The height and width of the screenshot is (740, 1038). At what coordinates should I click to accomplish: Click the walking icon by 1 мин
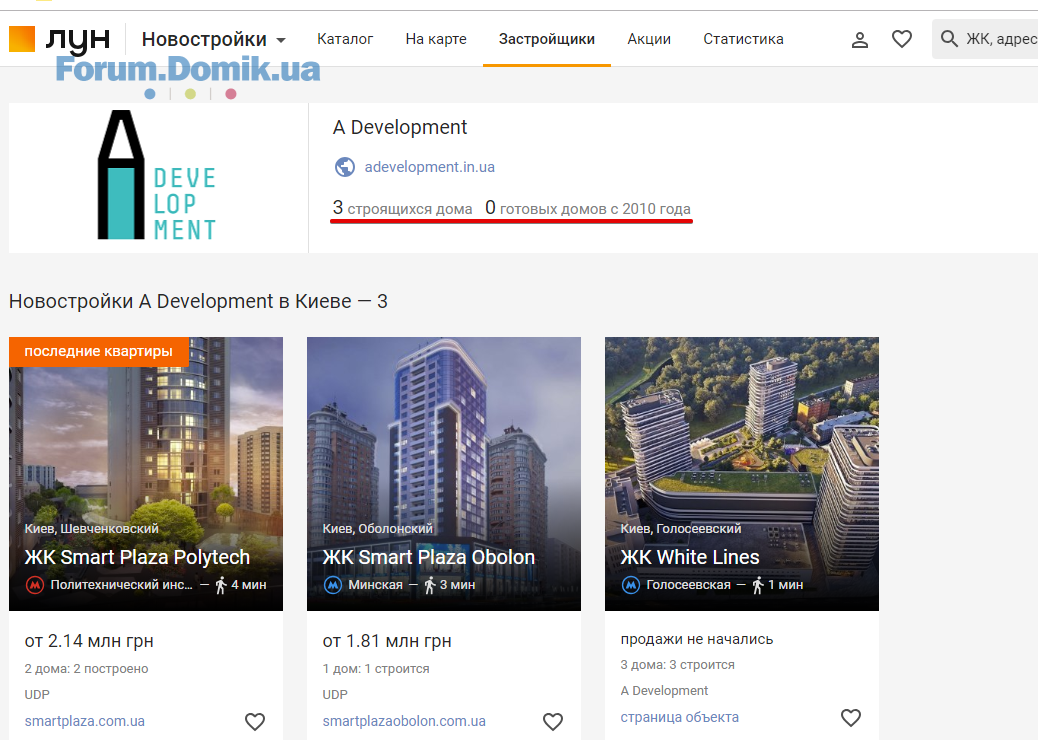click(758, 585)
